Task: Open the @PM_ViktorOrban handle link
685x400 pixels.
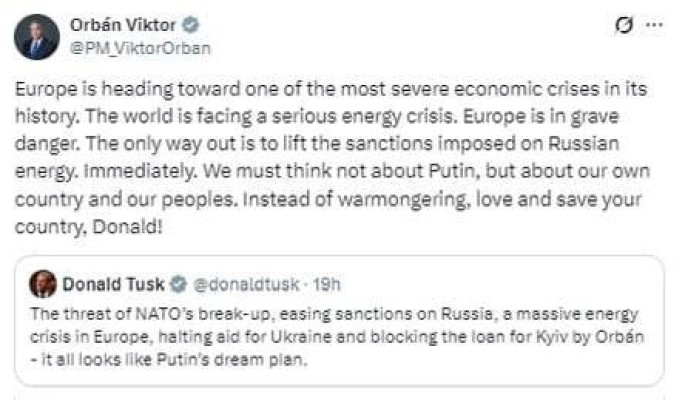Action: click(140, 47)
